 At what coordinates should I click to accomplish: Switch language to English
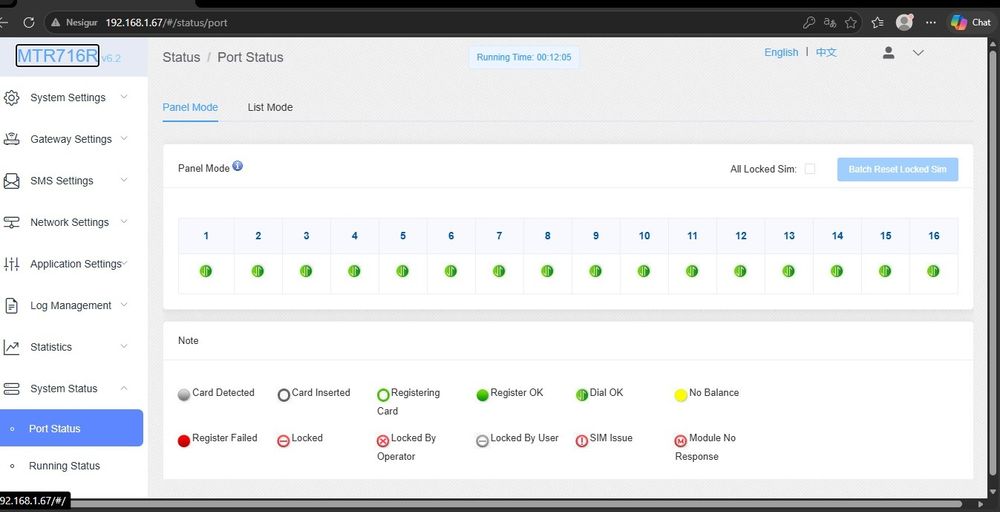781,52
